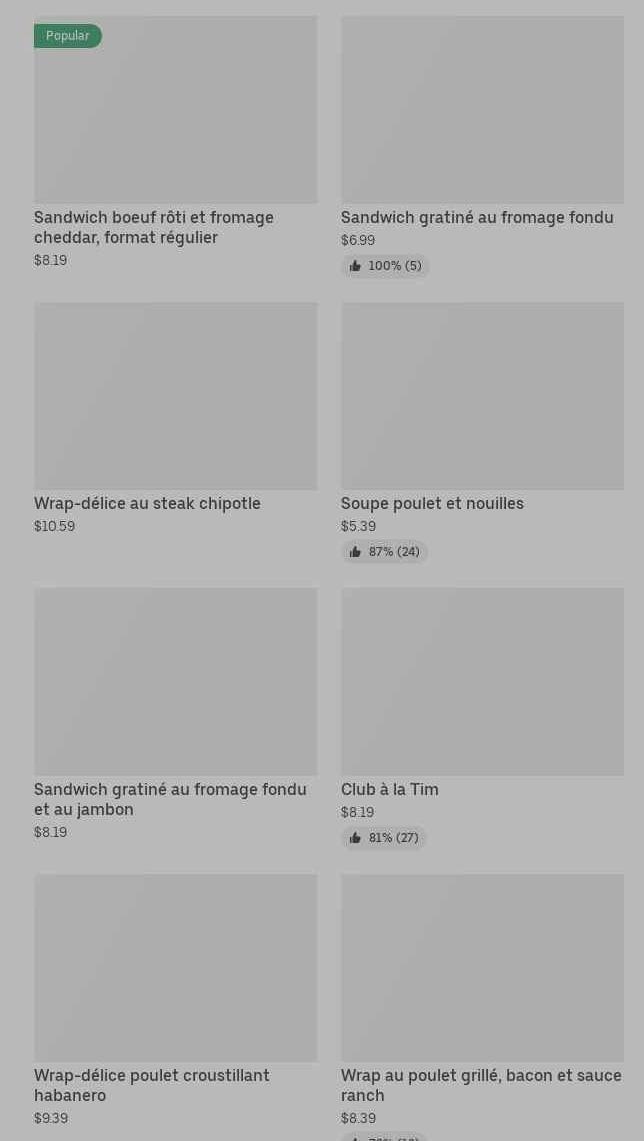
Task: Click Sandwich boeuf rôti et fromage cheddar title
Action: (154, 228)
